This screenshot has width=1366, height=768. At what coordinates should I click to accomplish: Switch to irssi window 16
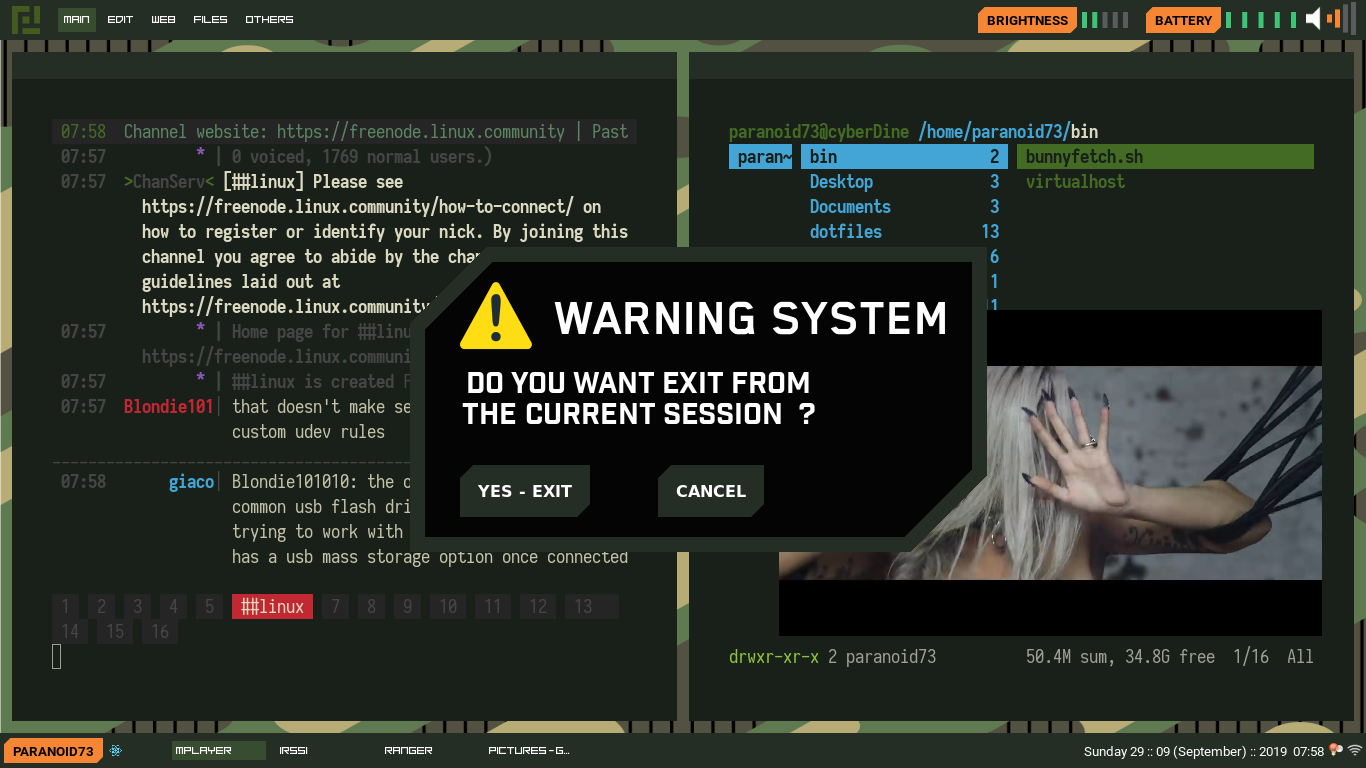pos(160,631)
